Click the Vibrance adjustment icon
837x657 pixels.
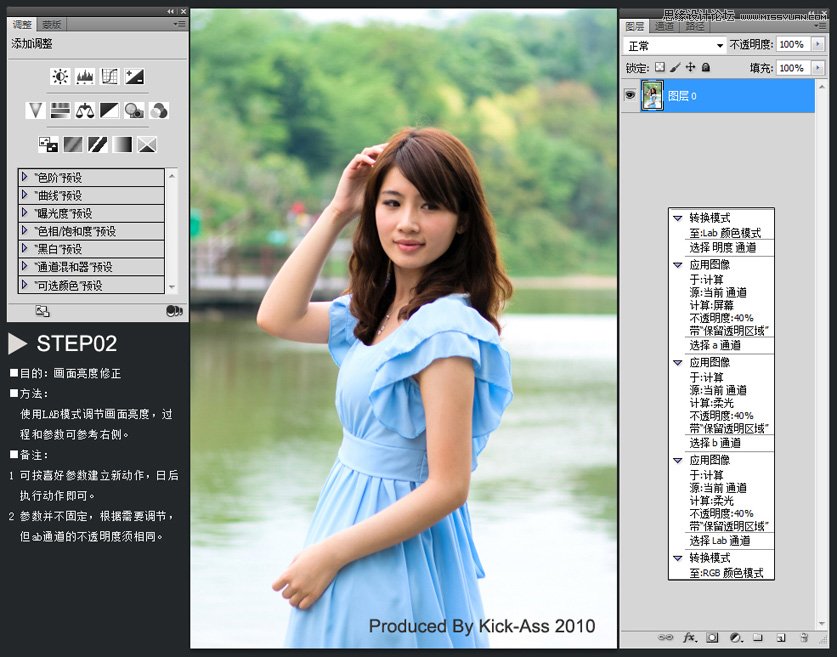(35, 110)
